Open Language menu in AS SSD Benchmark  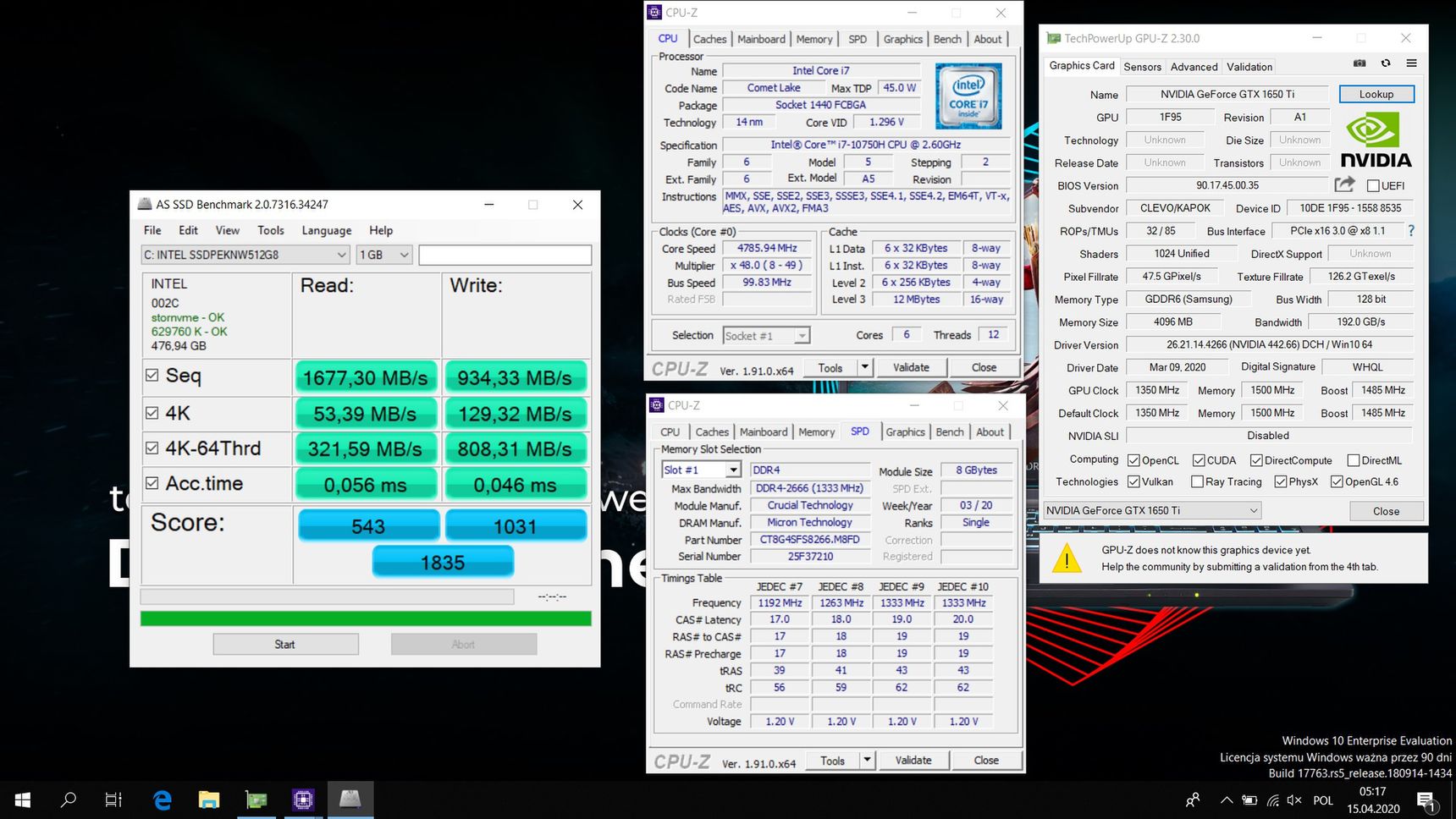pyautogui.click(x=327, y=230)
